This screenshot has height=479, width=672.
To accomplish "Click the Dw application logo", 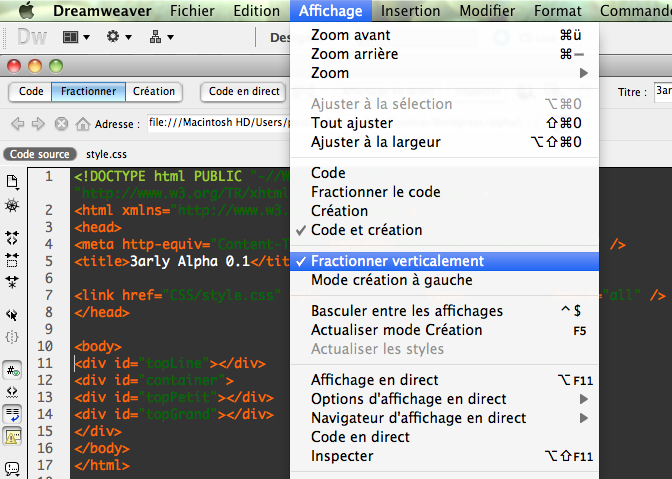I will (x=32, y=37).
